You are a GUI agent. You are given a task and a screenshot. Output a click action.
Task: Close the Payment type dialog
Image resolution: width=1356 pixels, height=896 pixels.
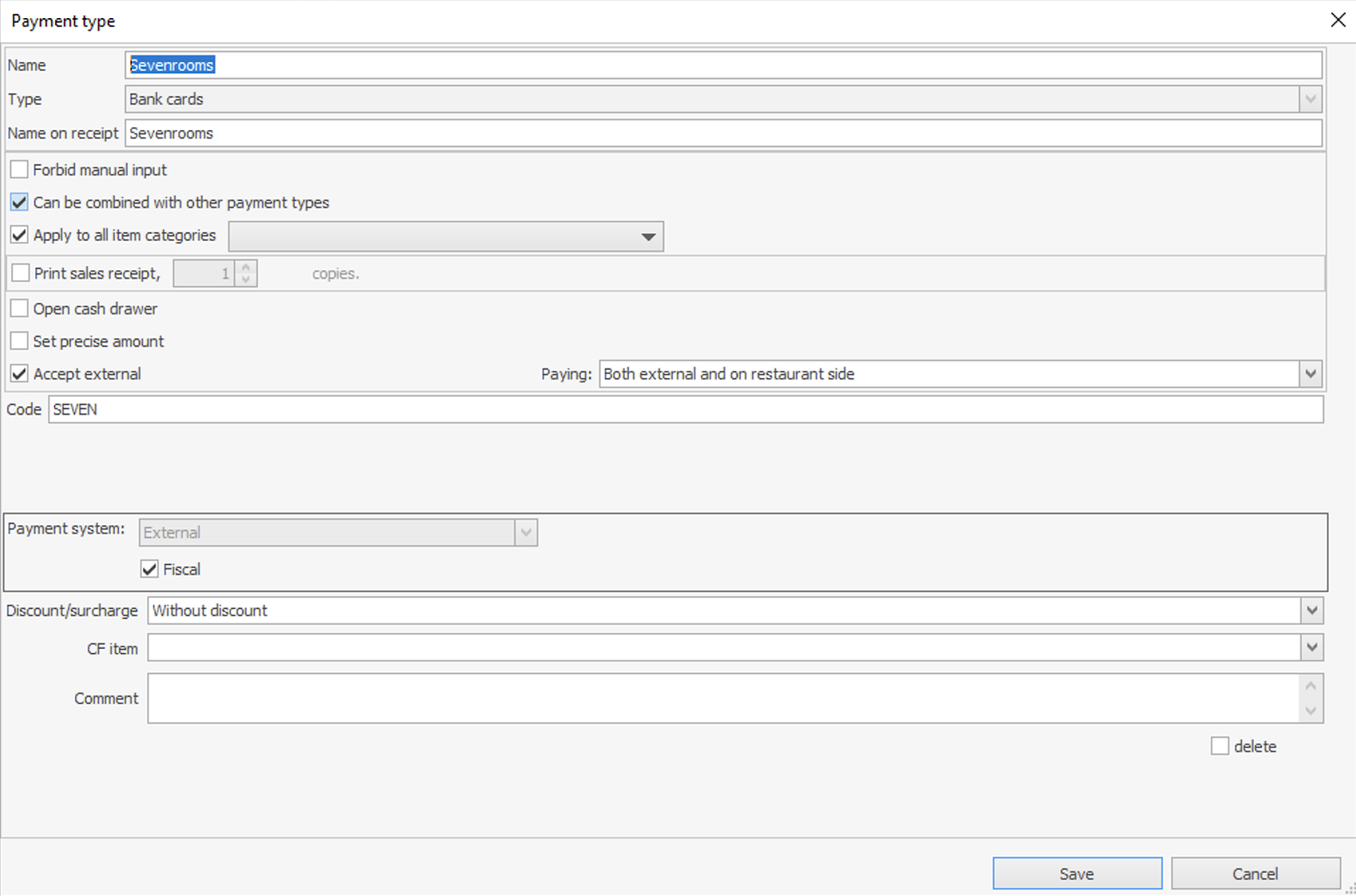click(x=1337, y=20)
